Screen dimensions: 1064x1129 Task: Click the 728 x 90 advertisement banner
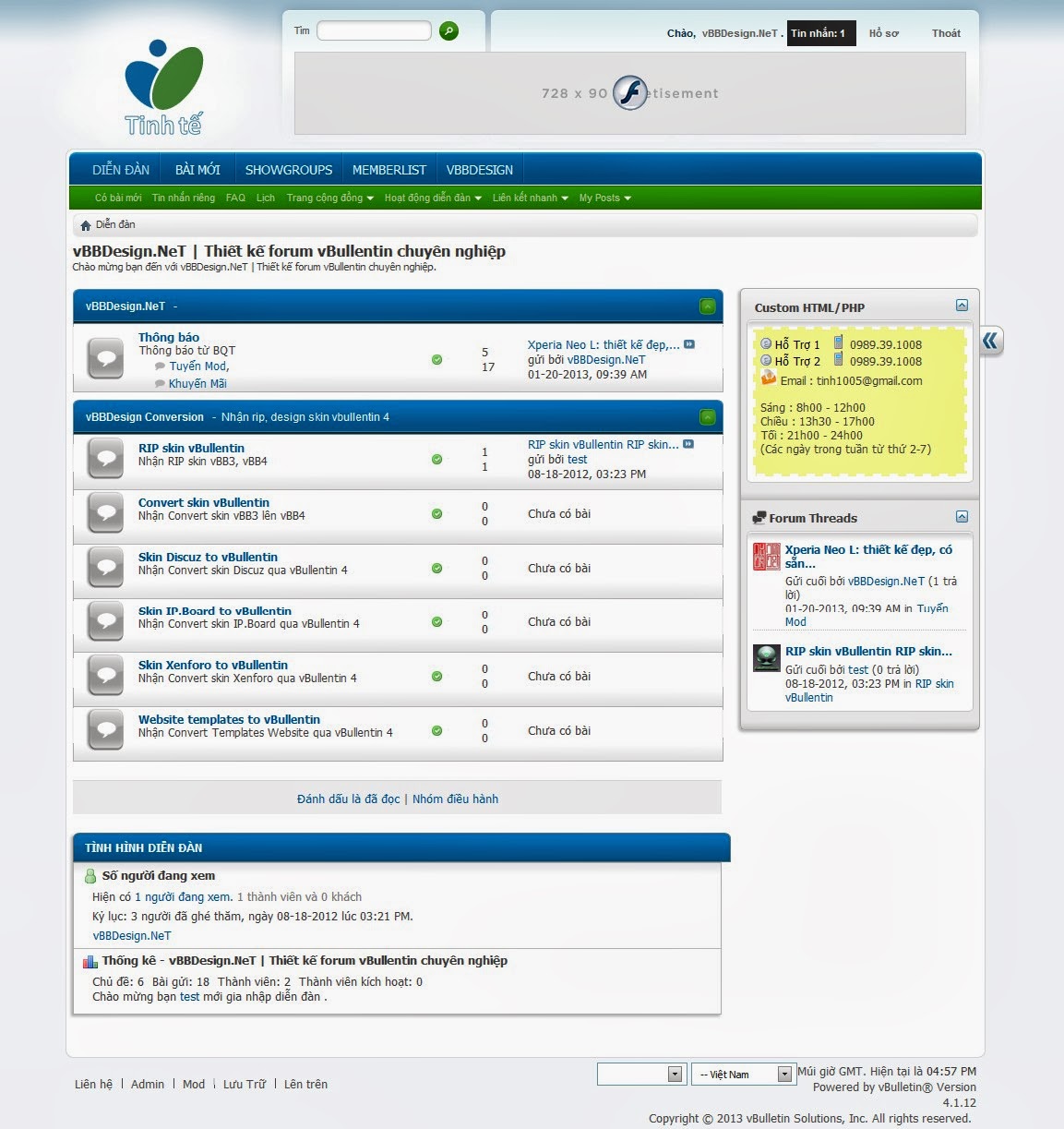(x=630, y=93)
